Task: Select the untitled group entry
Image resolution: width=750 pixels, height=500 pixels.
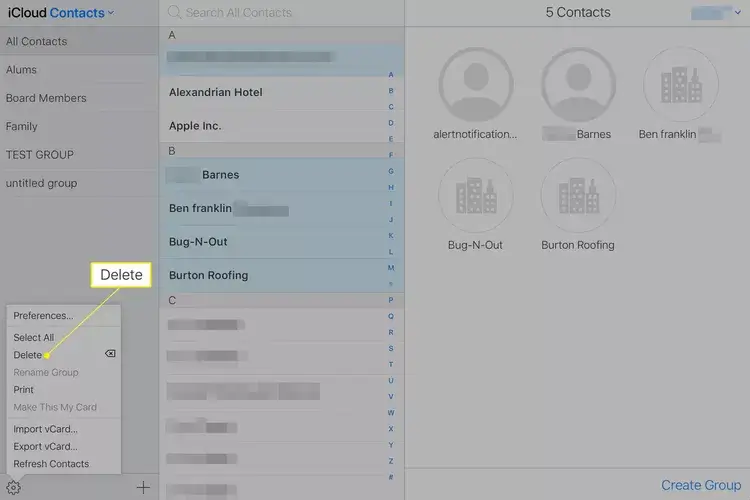Action: [x=79, y=183]
